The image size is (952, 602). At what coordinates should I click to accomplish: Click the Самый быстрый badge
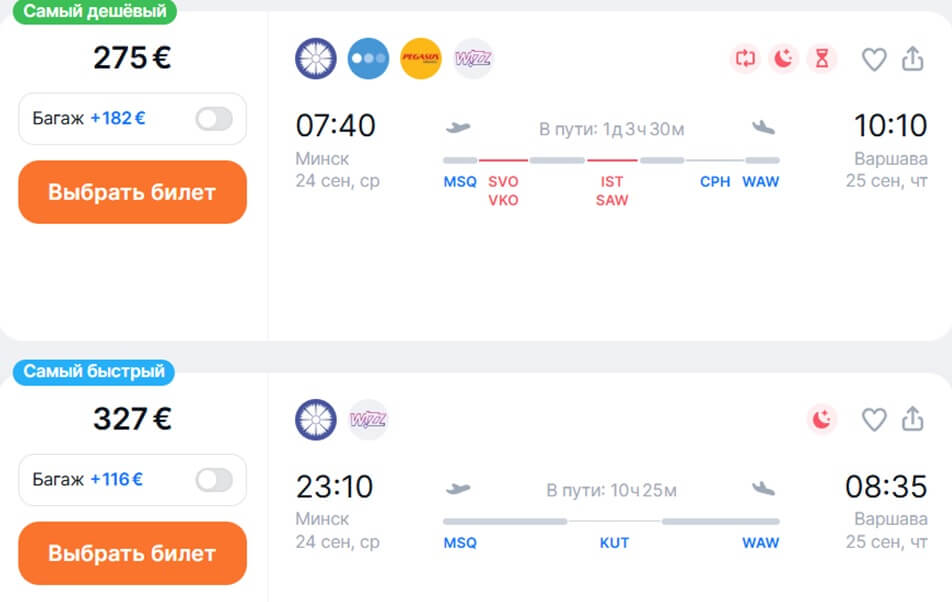tap(94, 371)
